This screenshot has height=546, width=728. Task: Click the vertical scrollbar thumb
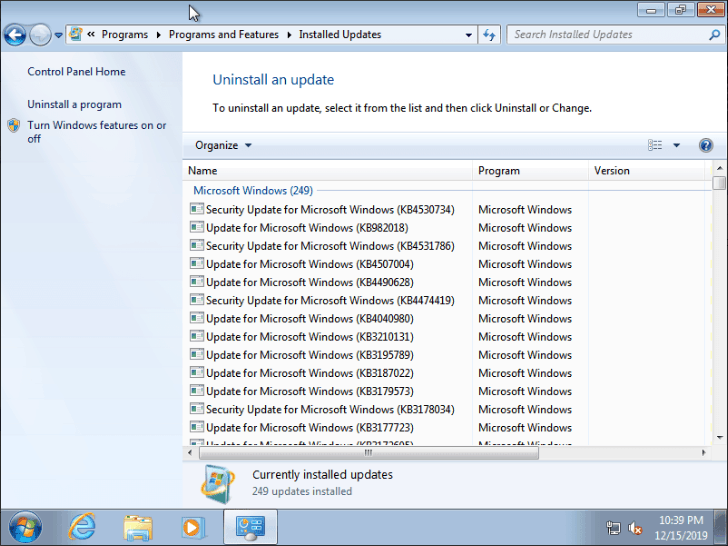point(719,182)
